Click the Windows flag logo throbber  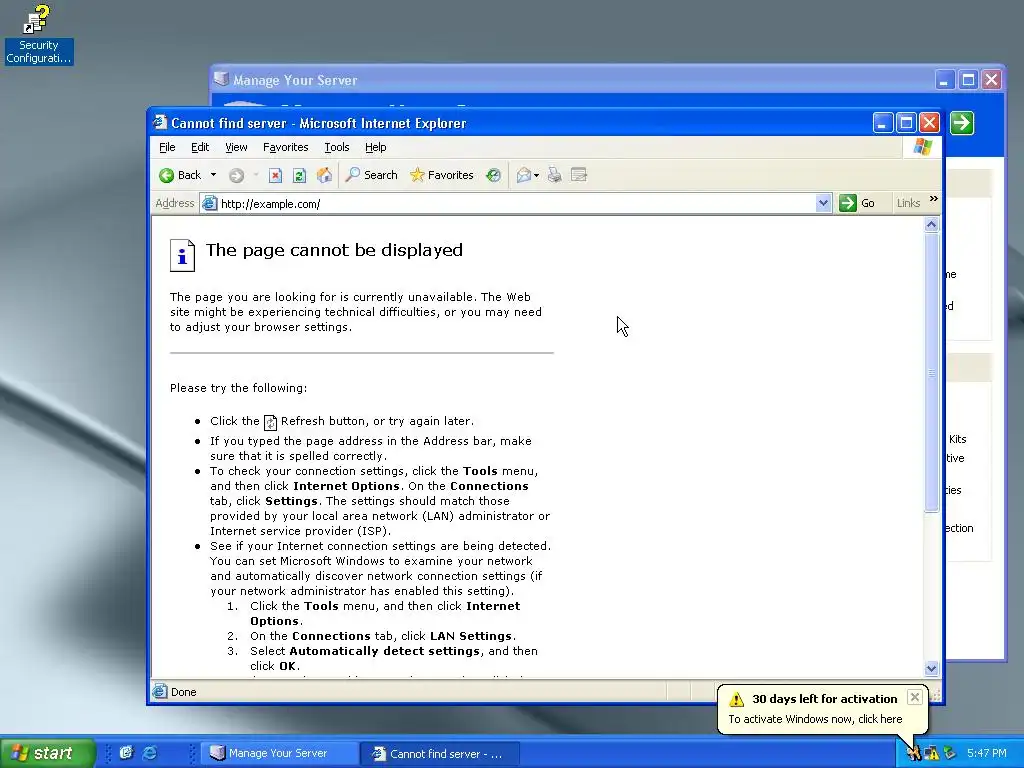pos(922,147)
